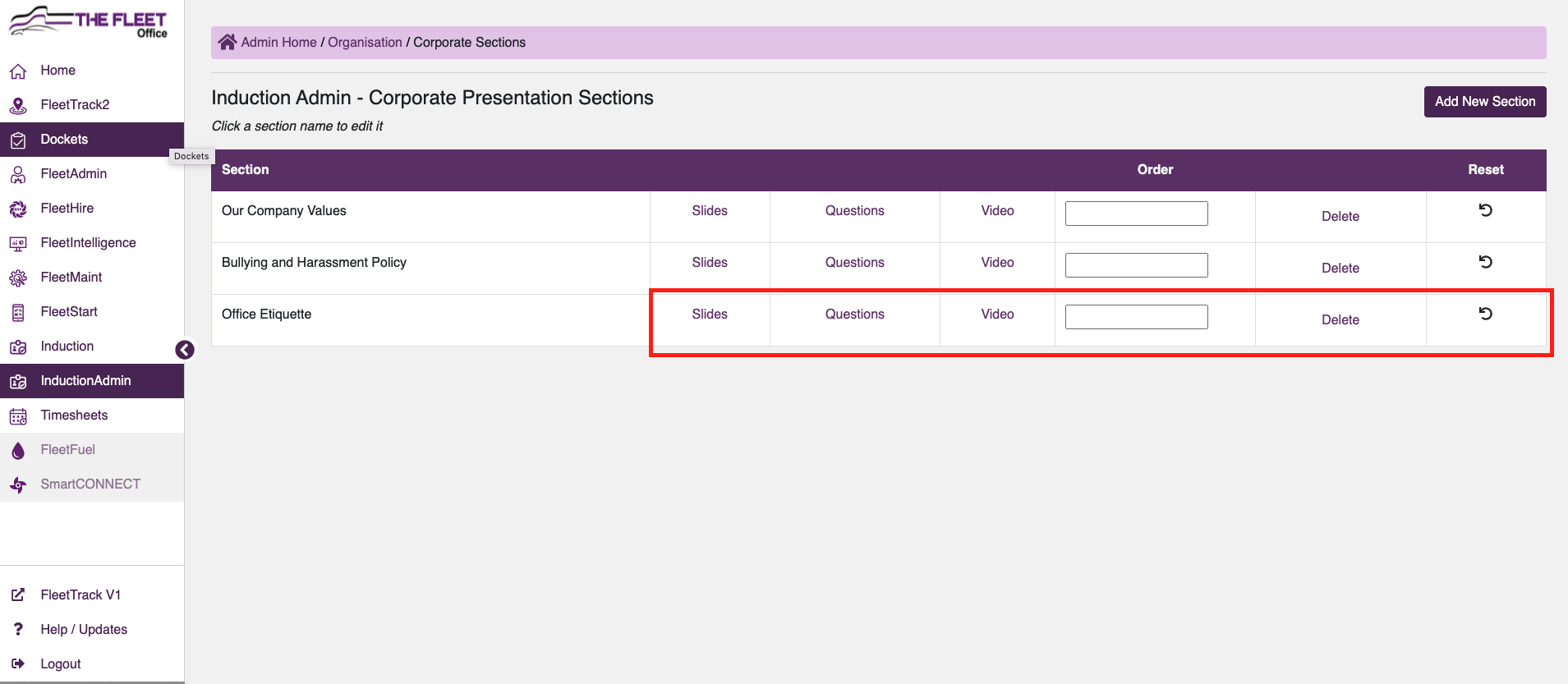Click the SmartCONNECT icon in sidebar
The height and width of the screenshot is (684, 1568).
point(18,485)
